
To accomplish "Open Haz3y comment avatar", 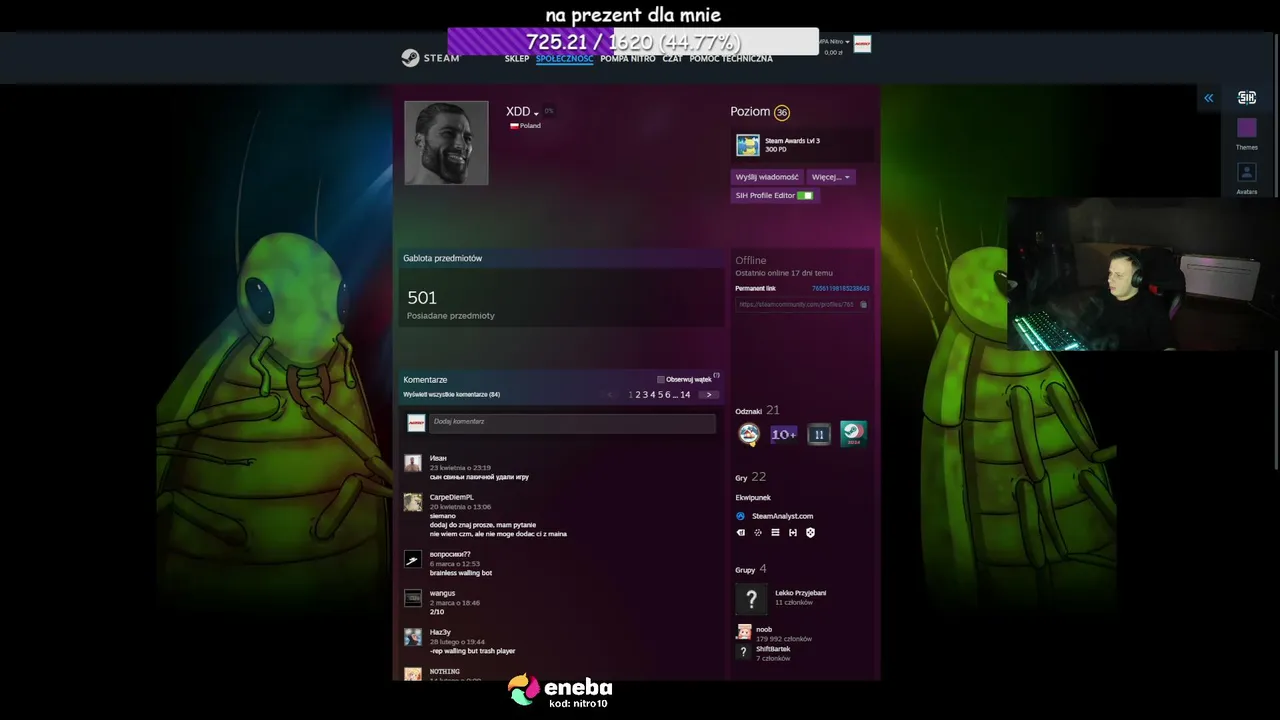I will coord(413,637).
